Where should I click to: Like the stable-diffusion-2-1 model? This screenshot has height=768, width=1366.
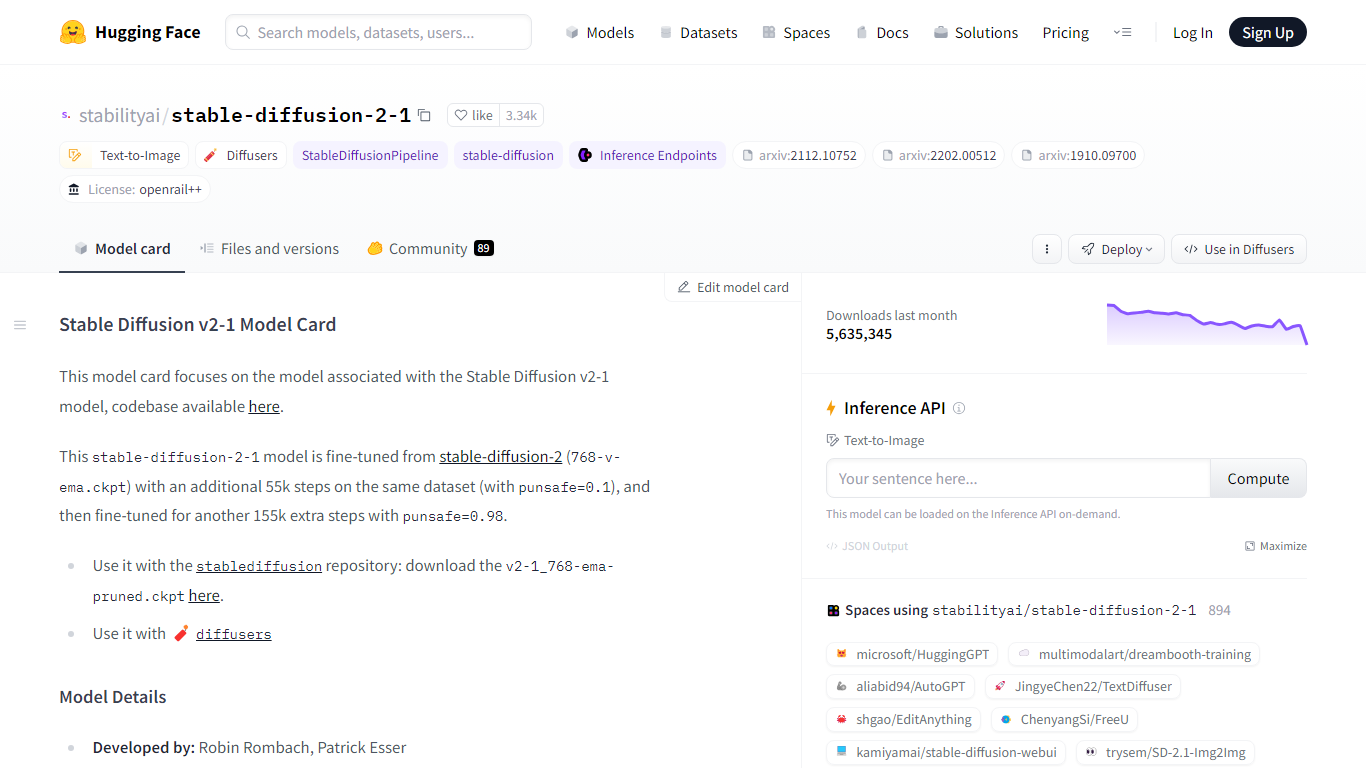tap(473, 115)
